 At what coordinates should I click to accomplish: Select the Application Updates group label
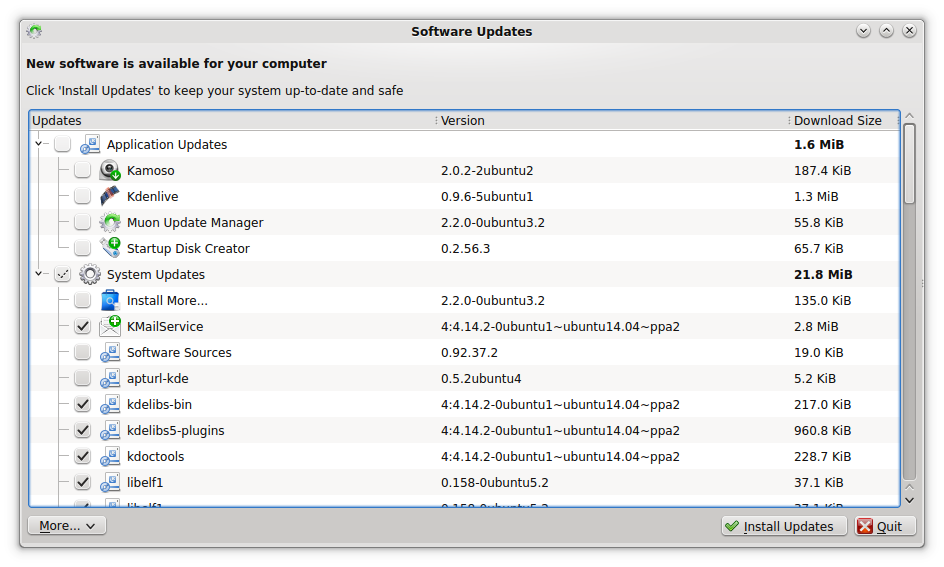[x=167, y=145]
